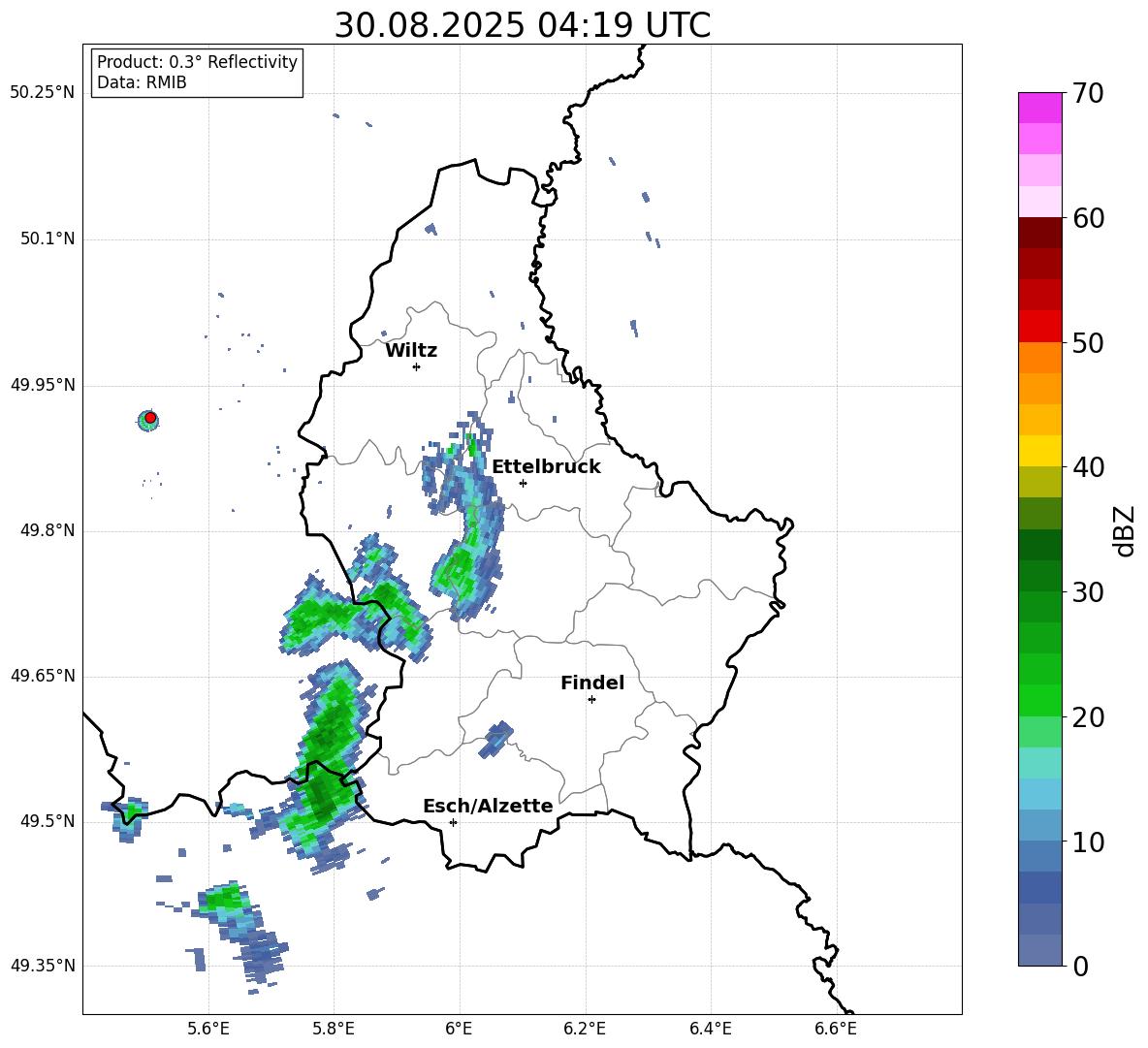Image resolution: width=1148 pixels, height=1048 pixels.
Task: Click the "Product: 0.3° Reflectivity" text
Action: pyautogui.click(x=197, y=62)
